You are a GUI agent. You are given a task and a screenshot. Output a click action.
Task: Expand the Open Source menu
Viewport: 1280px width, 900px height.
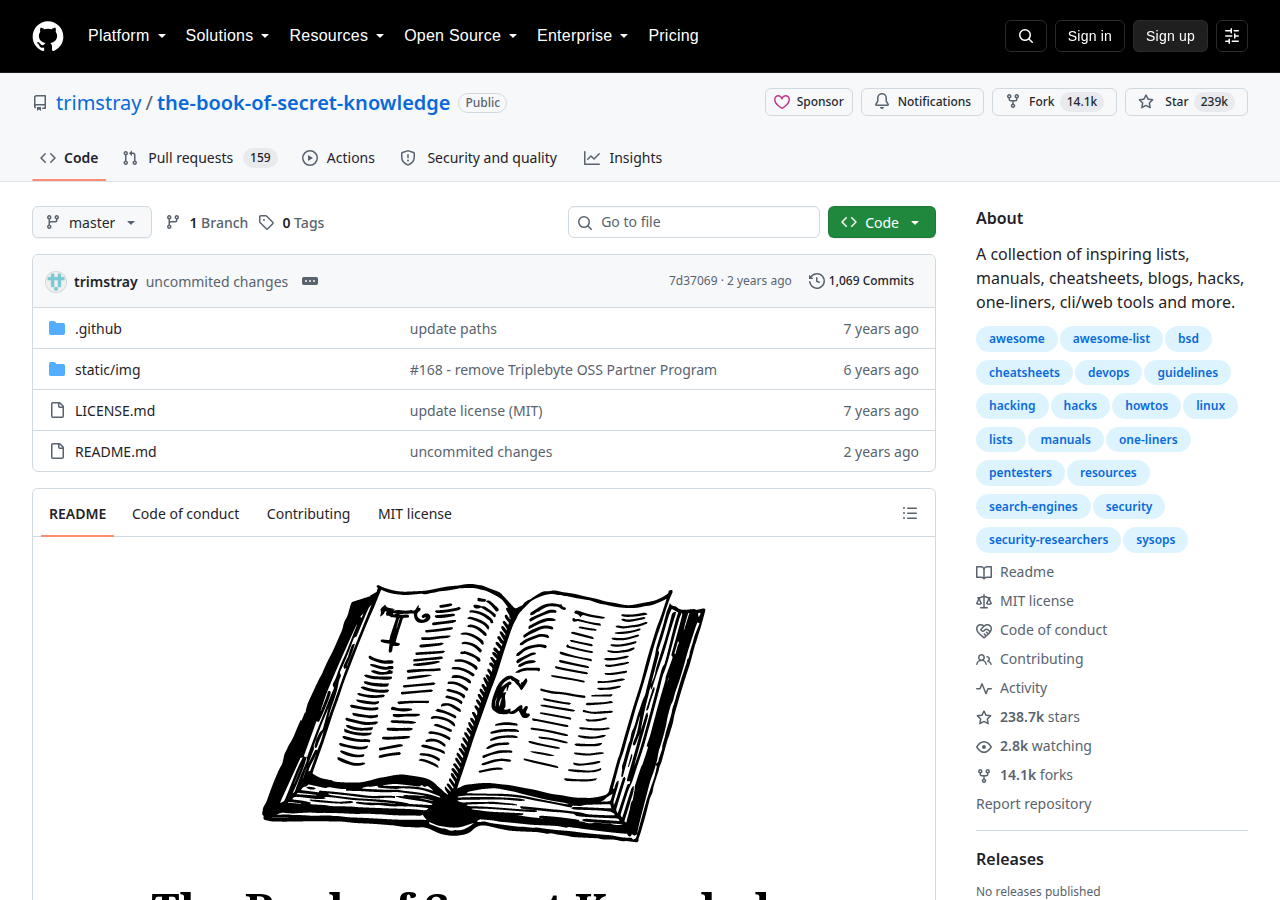[460, 36]
